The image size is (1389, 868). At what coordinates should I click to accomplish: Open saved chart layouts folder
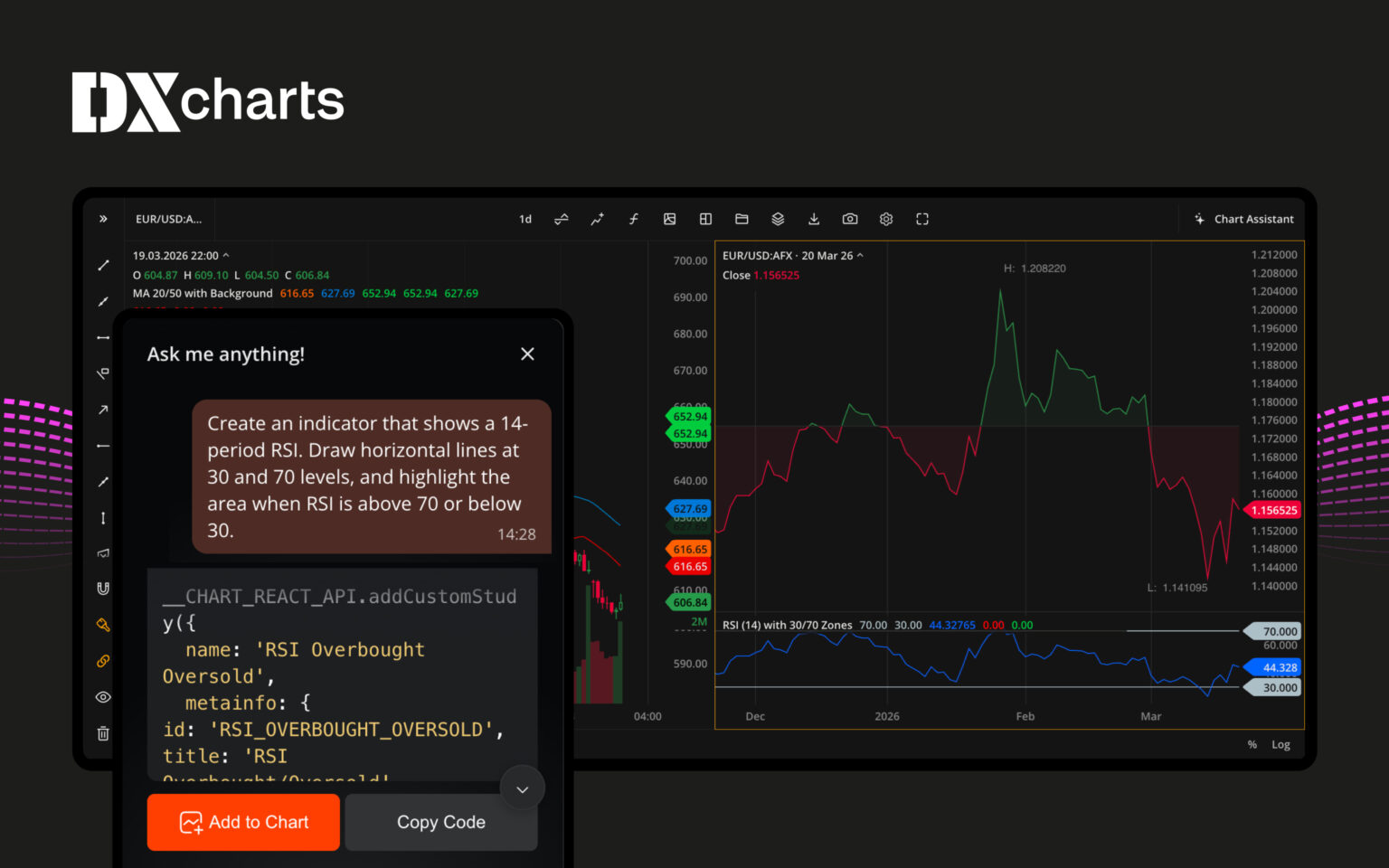pos(742,219)
